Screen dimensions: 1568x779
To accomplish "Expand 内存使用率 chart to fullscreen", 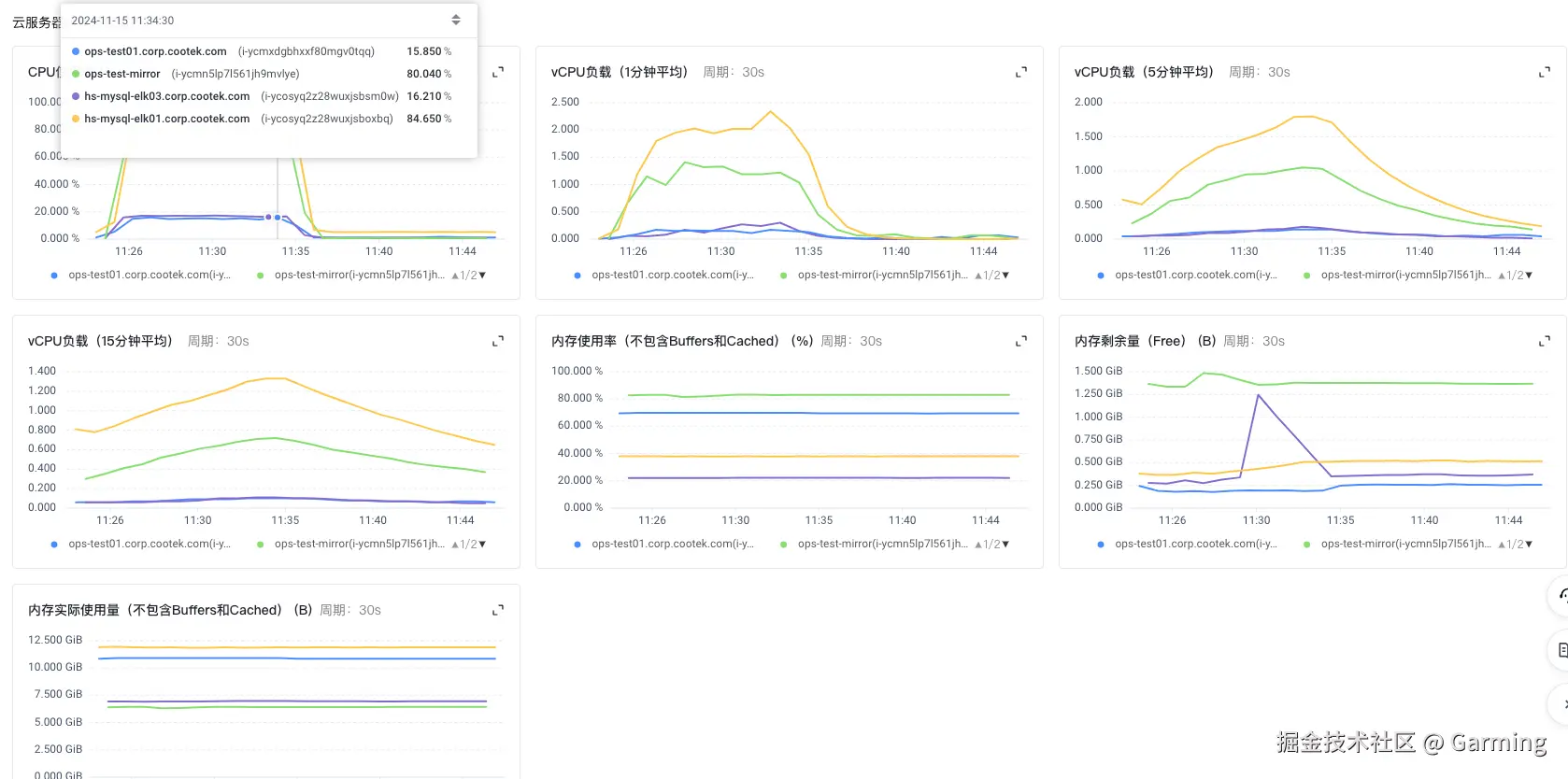I will click(x=1021, y=341).
